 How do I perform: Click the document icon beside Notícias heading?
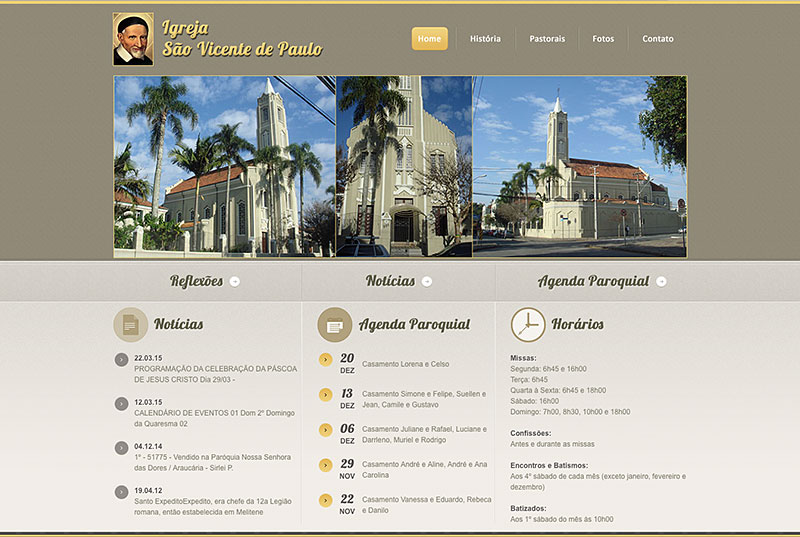[130, 324]
